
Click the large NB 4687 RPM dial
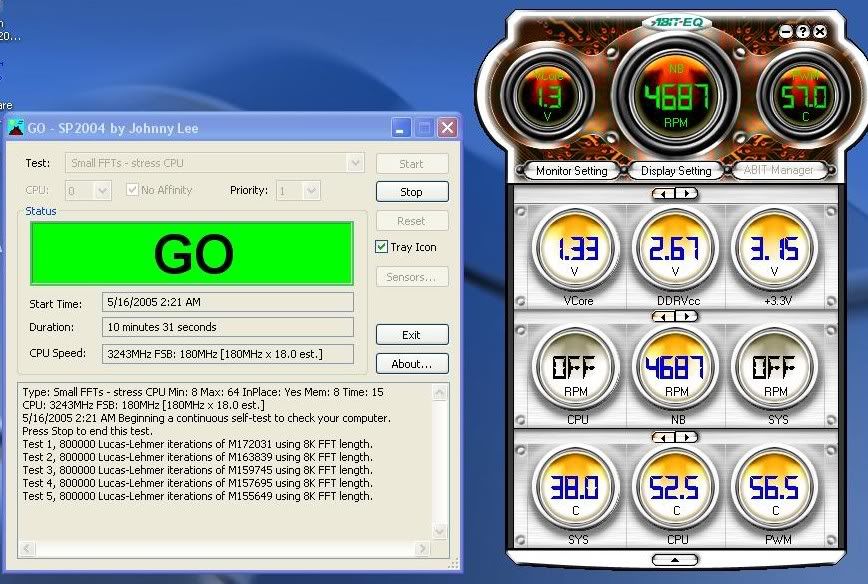(x=675, y=96)
